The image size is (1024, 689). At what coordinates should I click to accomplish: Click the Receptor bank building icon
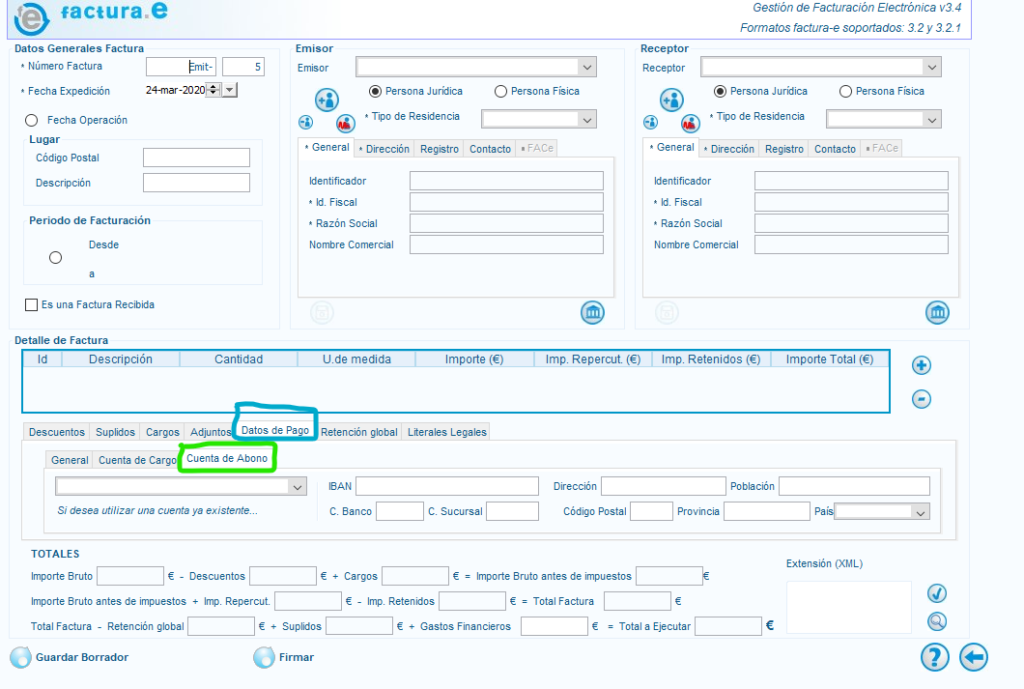pos(937,313)
